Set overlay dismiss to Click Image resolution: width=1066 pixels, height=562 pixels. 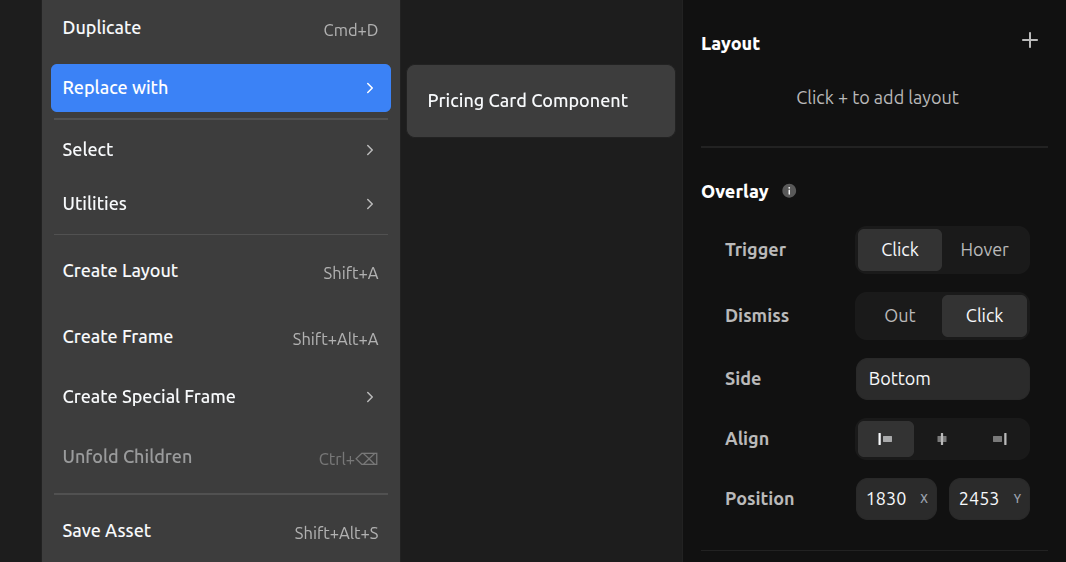point(984,316)
